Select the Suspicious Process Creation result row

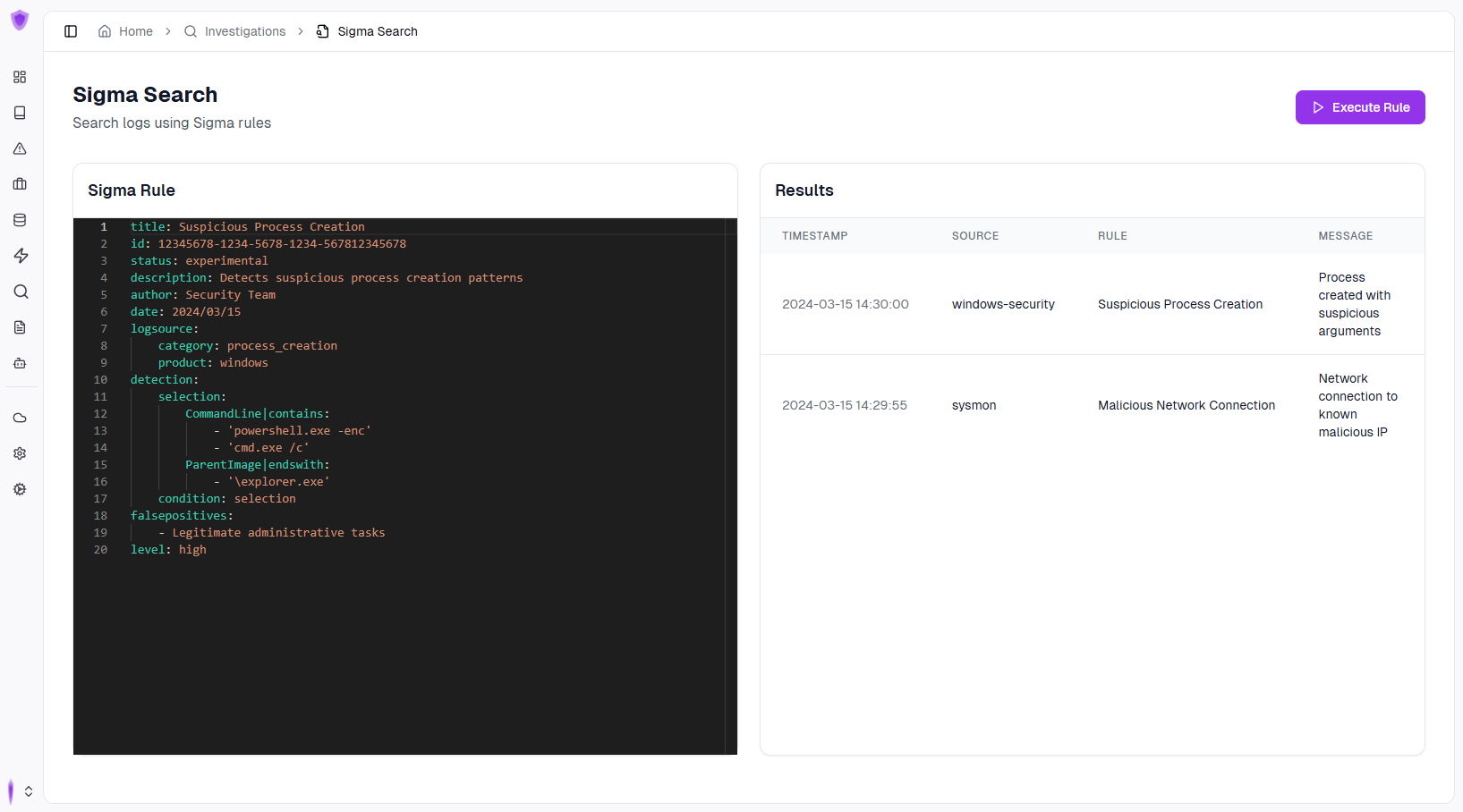[1092, 304]
